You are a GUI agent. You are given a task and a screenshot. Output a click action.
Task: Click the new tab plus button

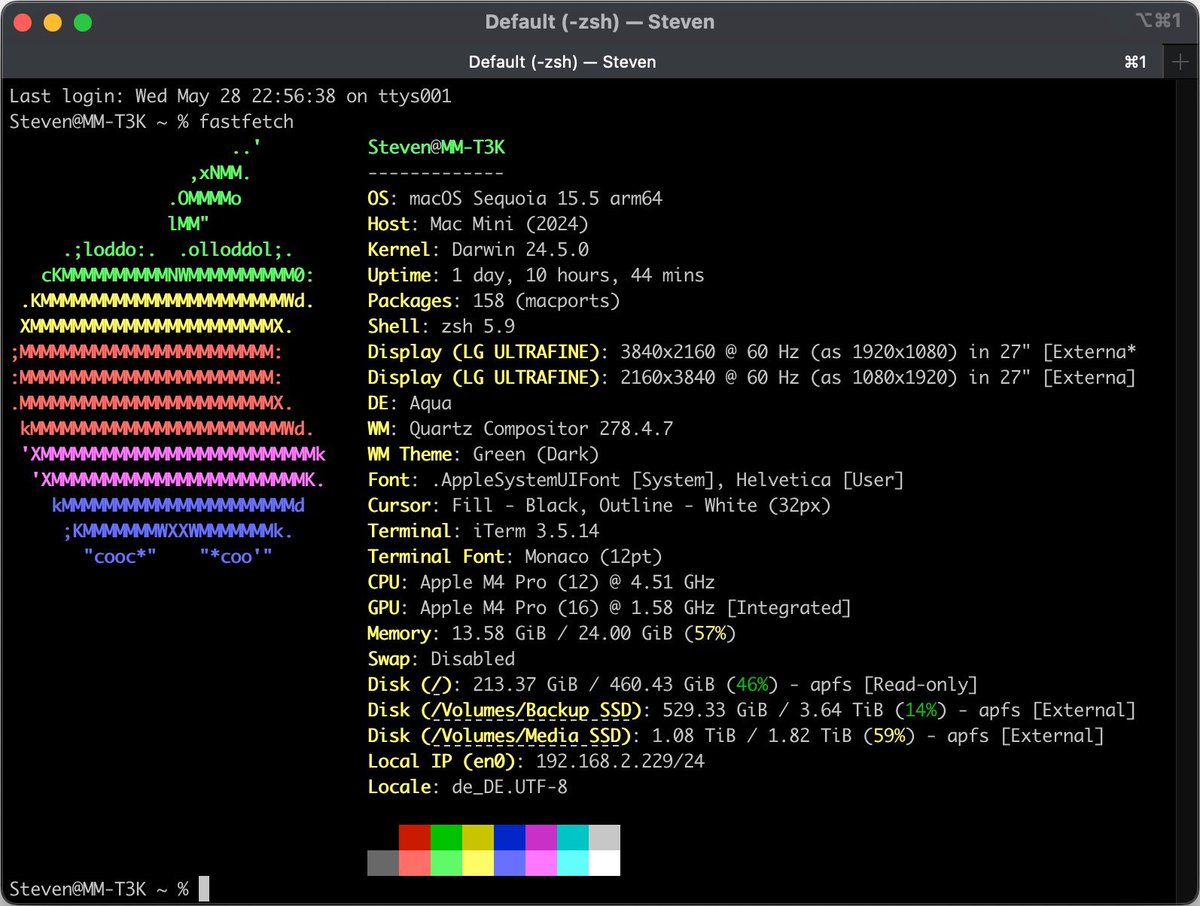coord(1180,62)
